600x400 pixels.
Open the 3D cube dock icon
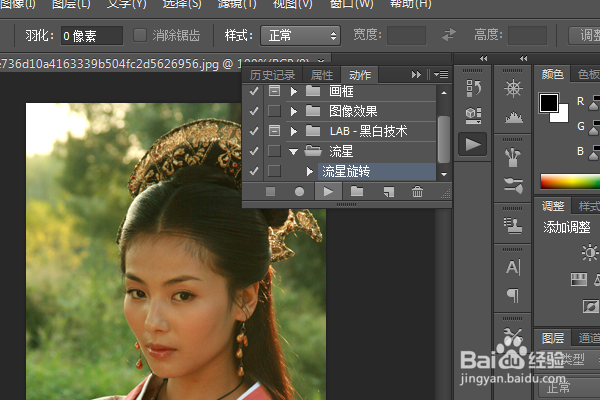pyautogui.click(x=473, y=115)
